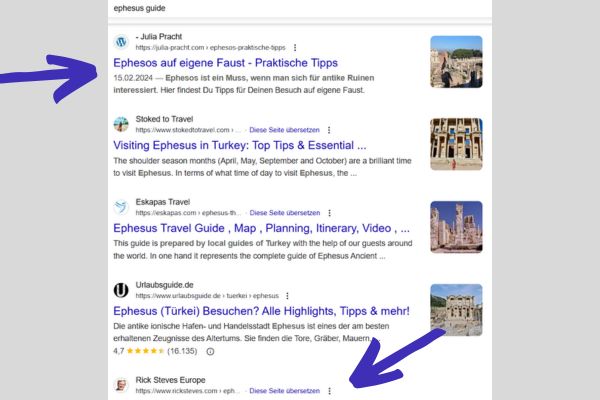Open three-dot menu for the julia-pracht.com result
Viewport: 600px width, 400px height.
click(x=295, y=47)
